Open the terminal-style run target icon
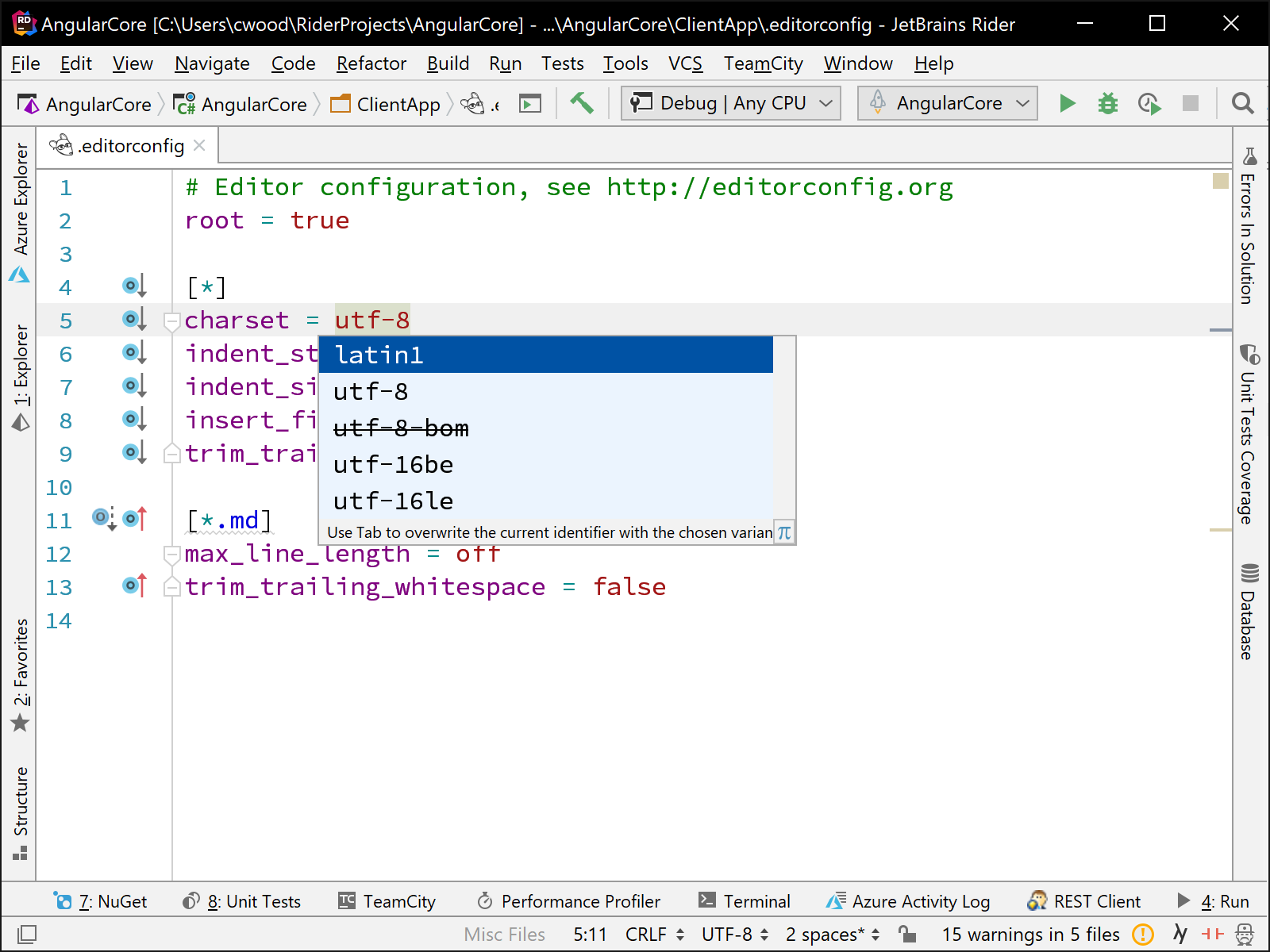 (x=529, y=104)
